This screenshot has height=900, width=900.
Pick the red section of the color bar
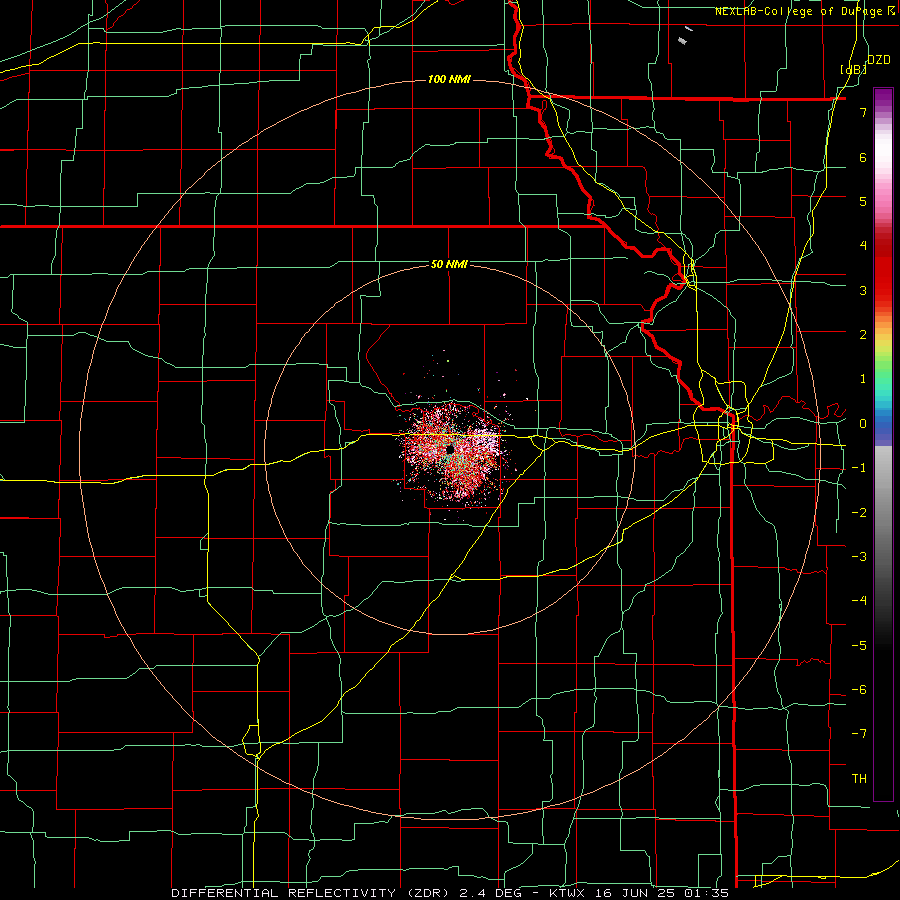coord(883,270)
